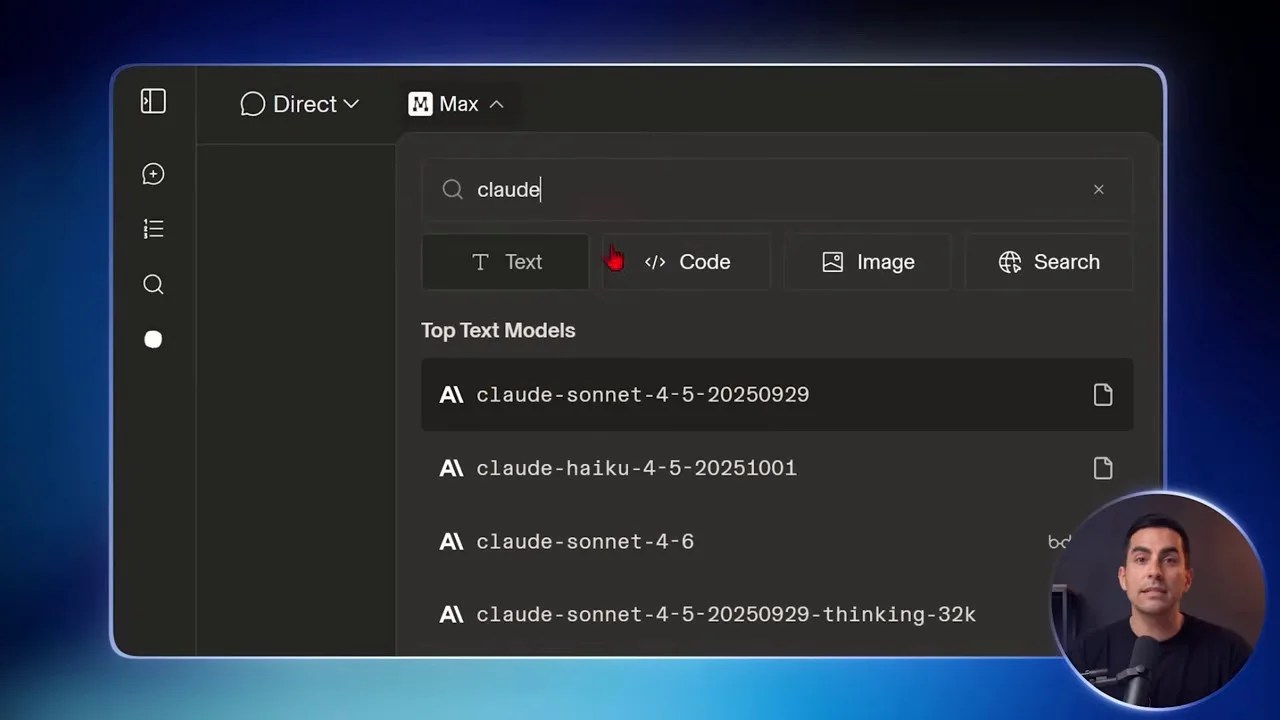The width and height of the screenshot is (1280, 720).
Task: Click the Top Text Models heading
Action: [498, 330]
